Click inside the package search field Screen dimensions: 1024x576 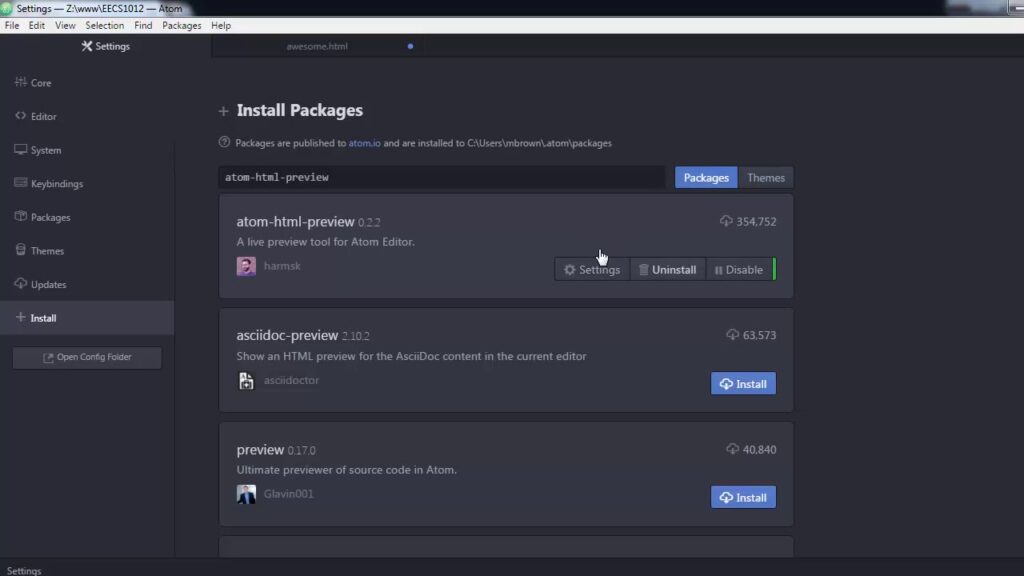[x=440, y=175]
